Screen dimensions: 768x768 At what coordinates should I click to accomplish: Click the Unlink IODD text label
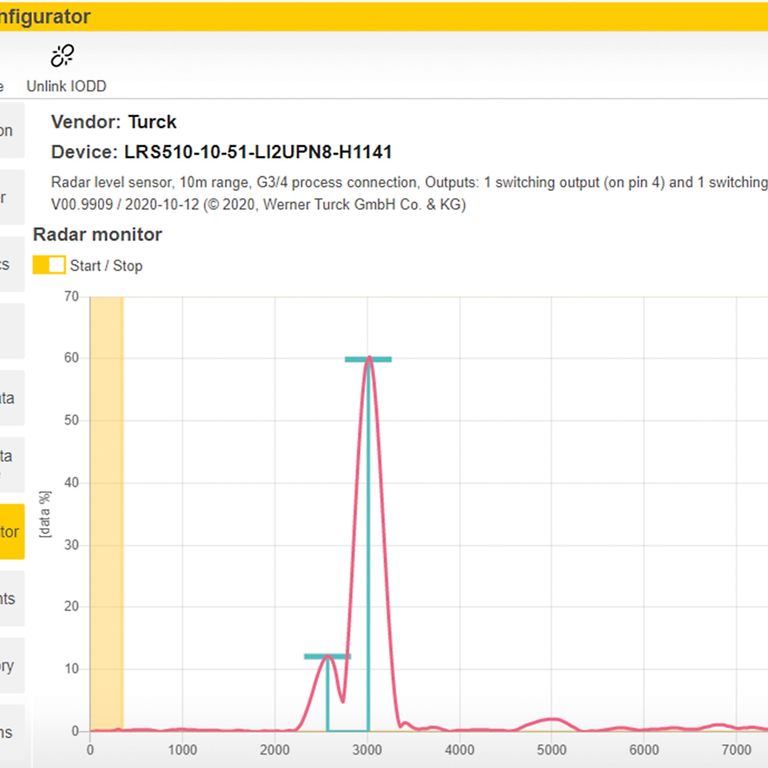[x=66, y=86]
